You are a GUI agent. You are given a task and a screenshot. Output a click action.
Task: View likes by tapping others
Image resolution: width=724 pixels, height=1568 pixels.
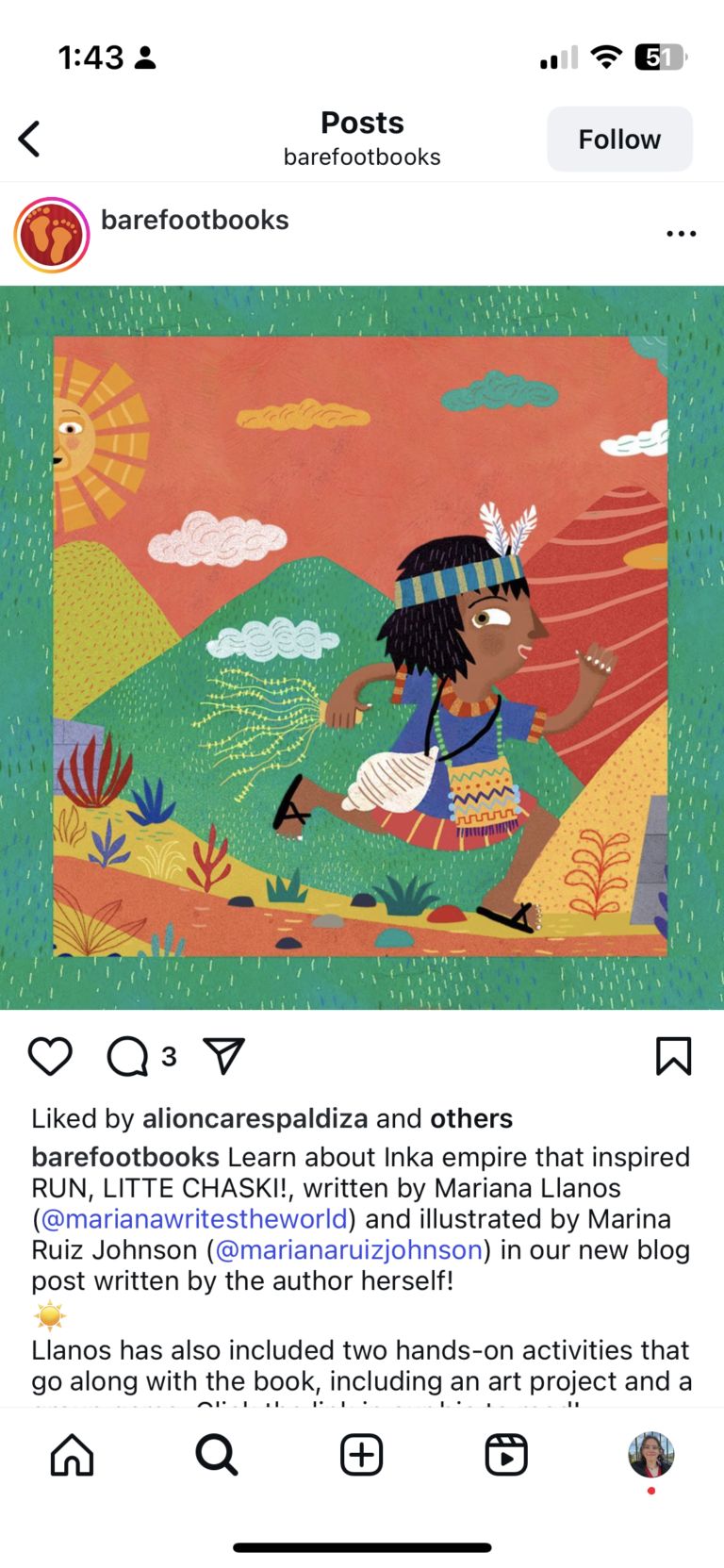coord(471,1118)
